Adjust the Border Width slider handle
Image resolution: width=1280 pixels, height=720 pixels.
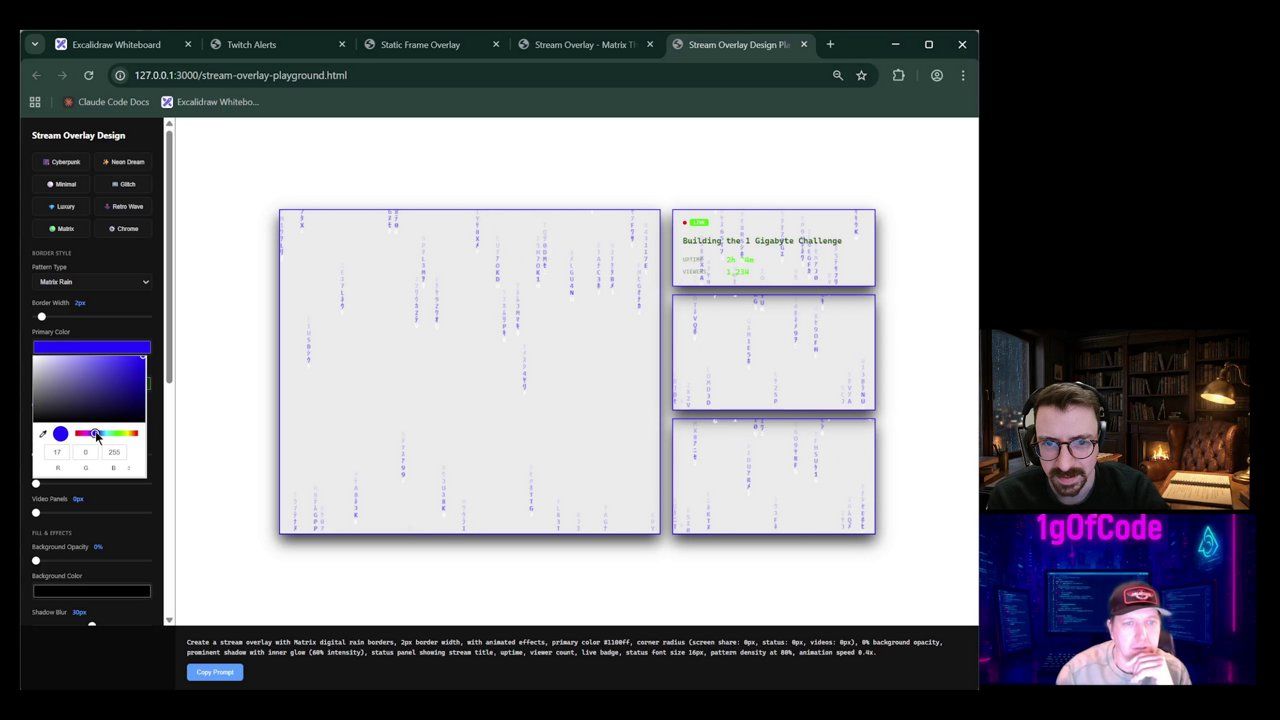pos(41,317)
